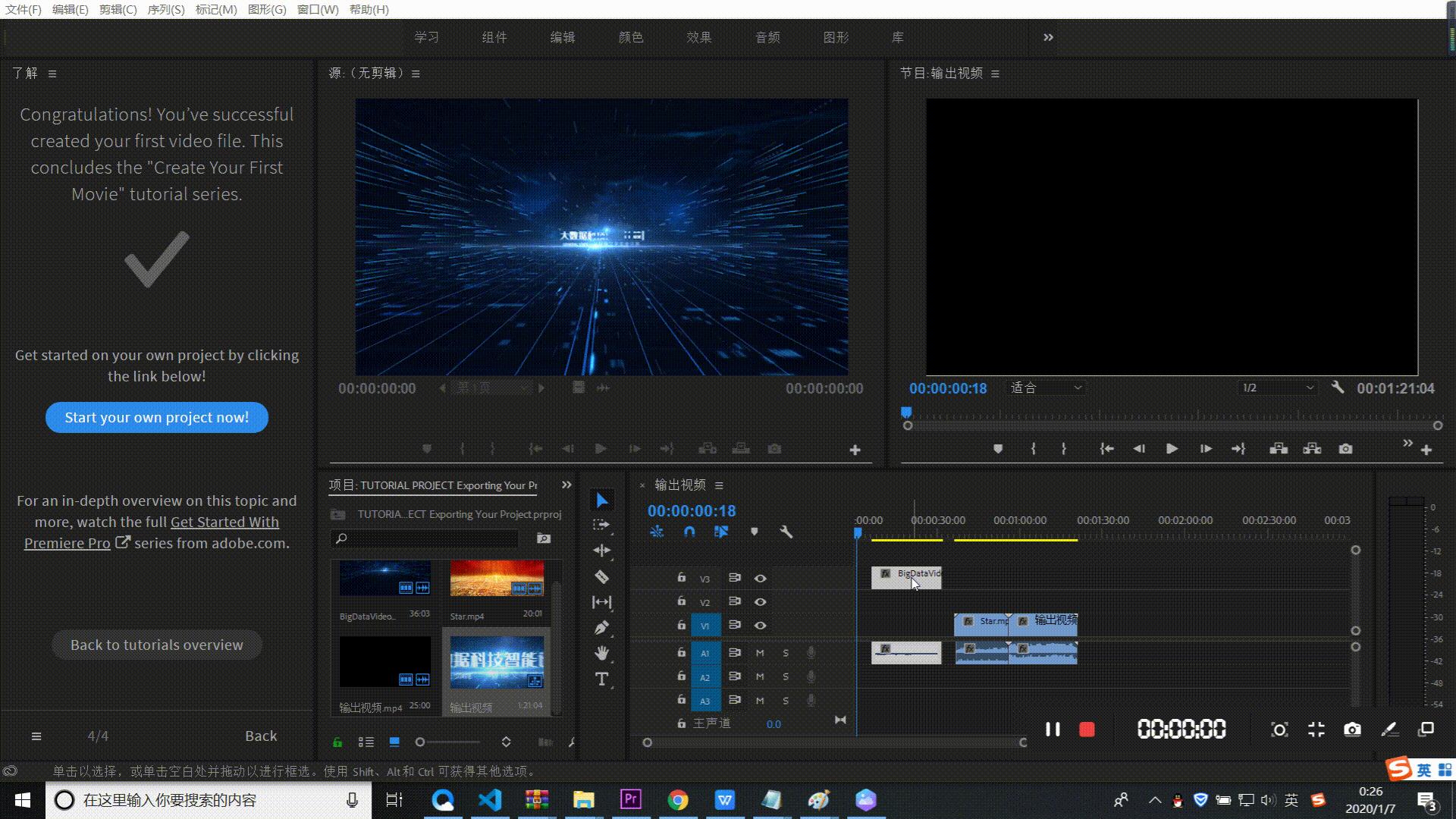Viewport: 1456px width, 819px height.
Task: Open Get Started With Premiere Pro link
Action: [x=152, y=532]
